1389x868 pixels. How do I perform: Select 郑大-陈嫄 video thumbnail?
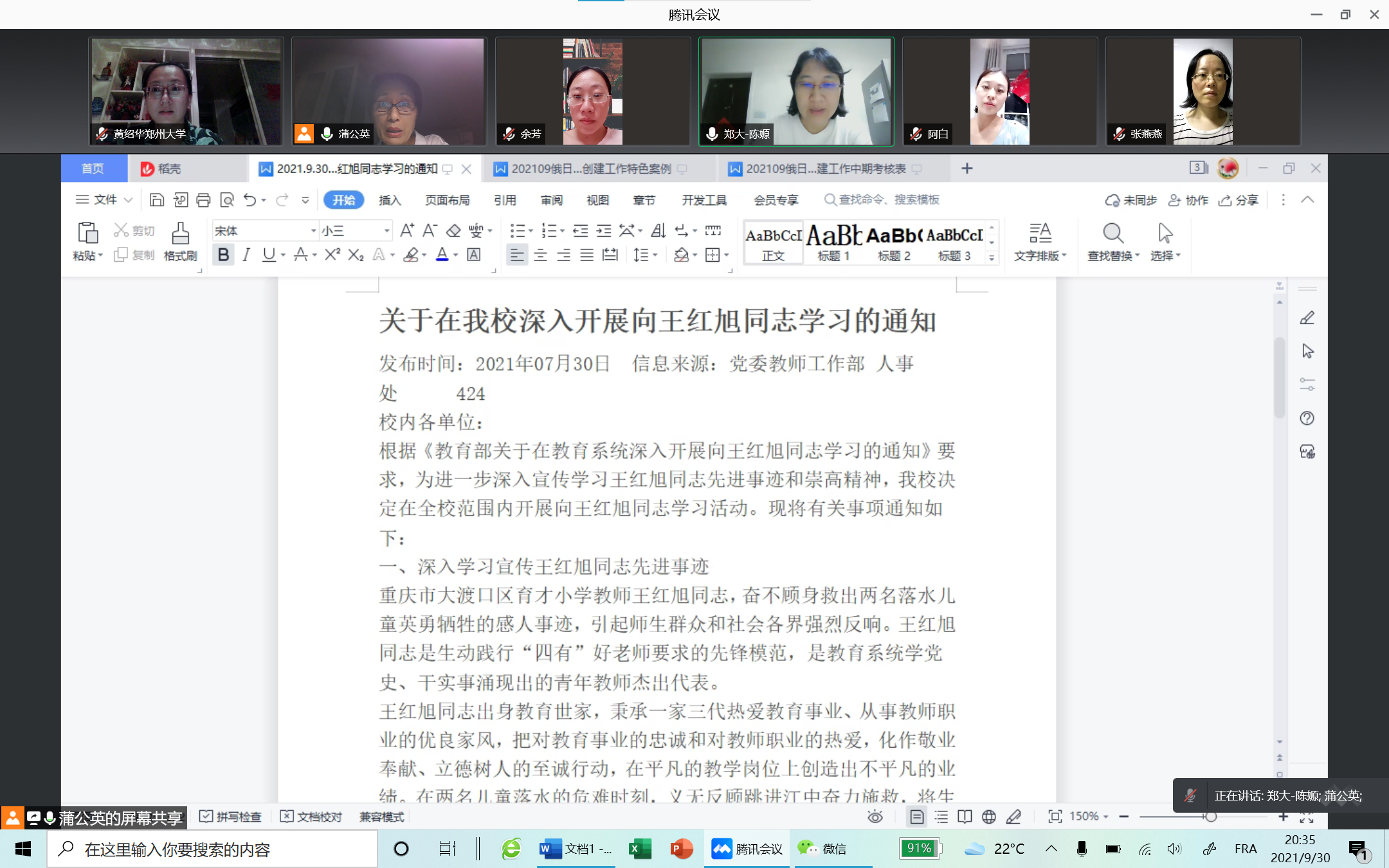click(796, 91)
